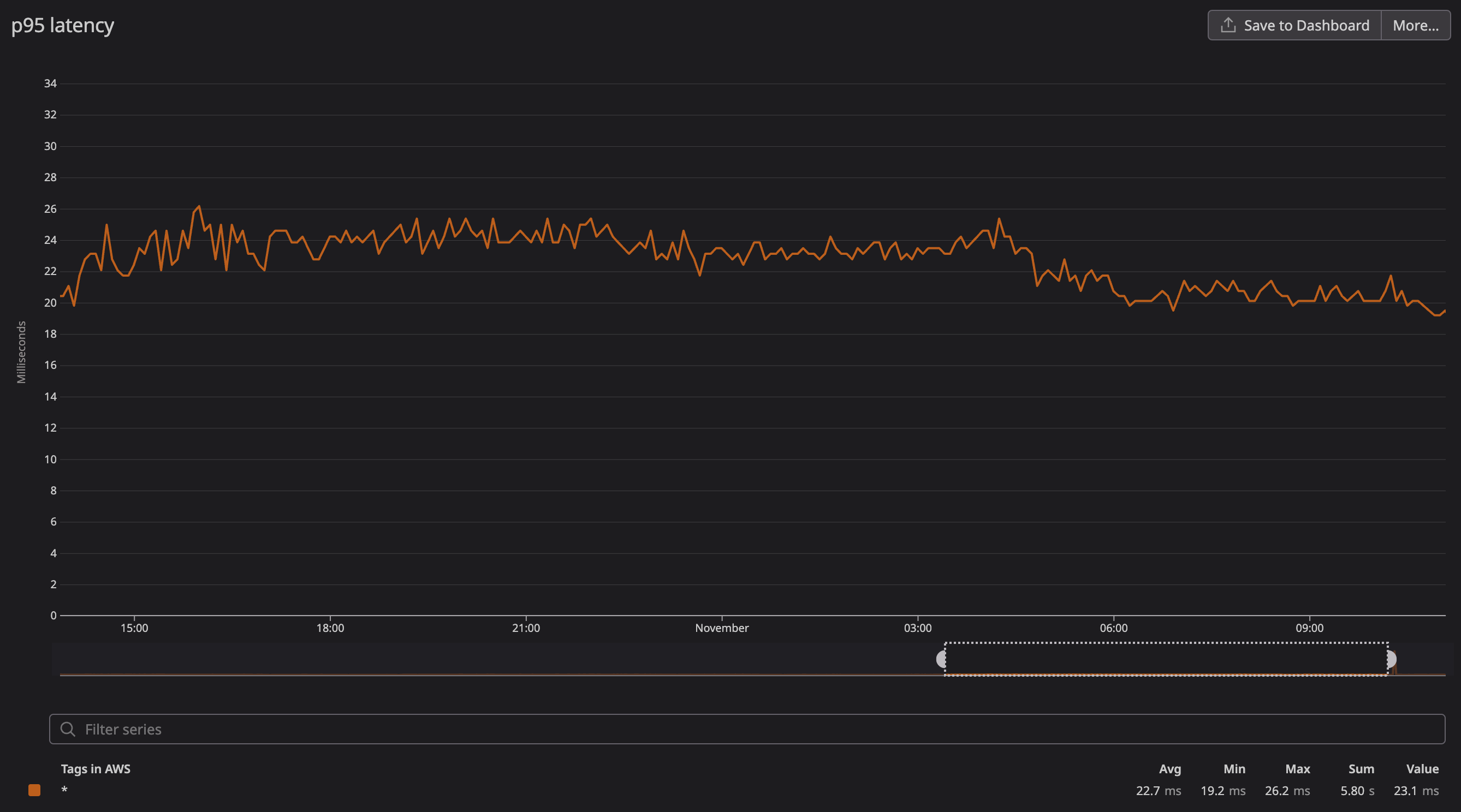Sort legend by the Value column header
The image size is (1461, 812).
click(x=1422, y=769)
